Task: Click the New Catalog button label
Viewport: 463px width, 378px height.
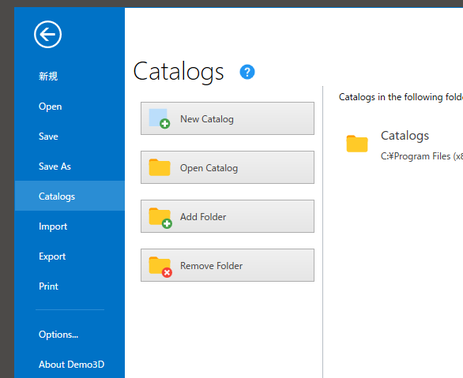Action: (207, 119)
